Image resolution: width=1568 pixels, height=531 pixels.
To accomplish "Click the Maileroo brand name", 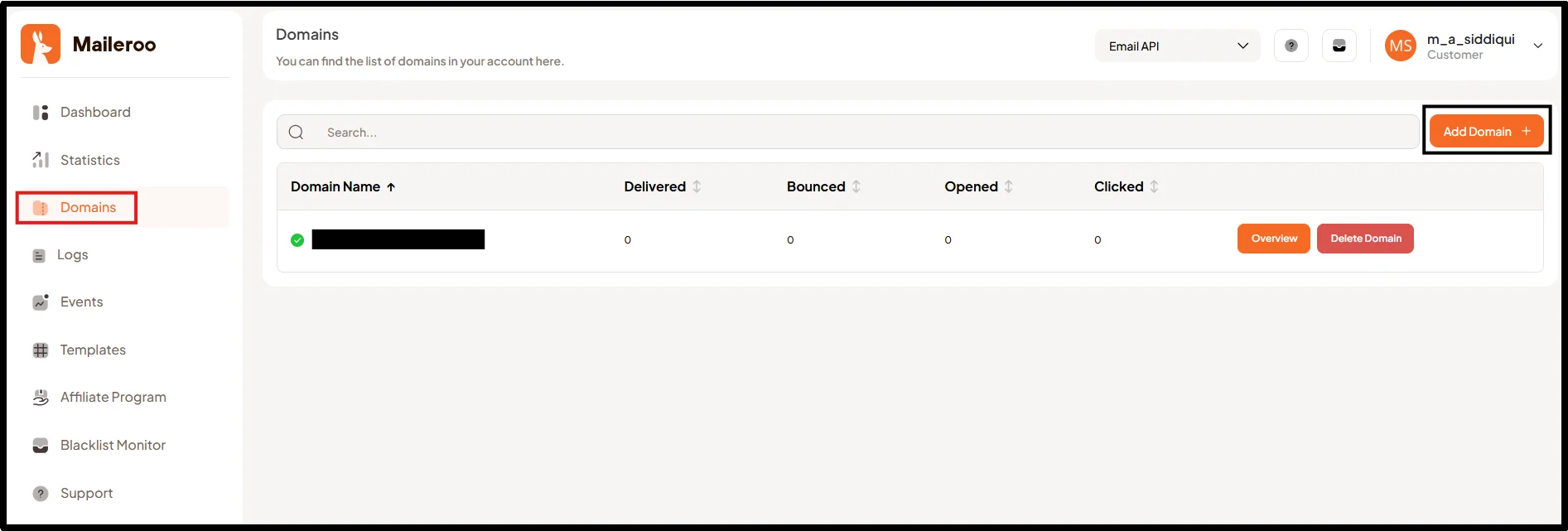I will [114, 45].
